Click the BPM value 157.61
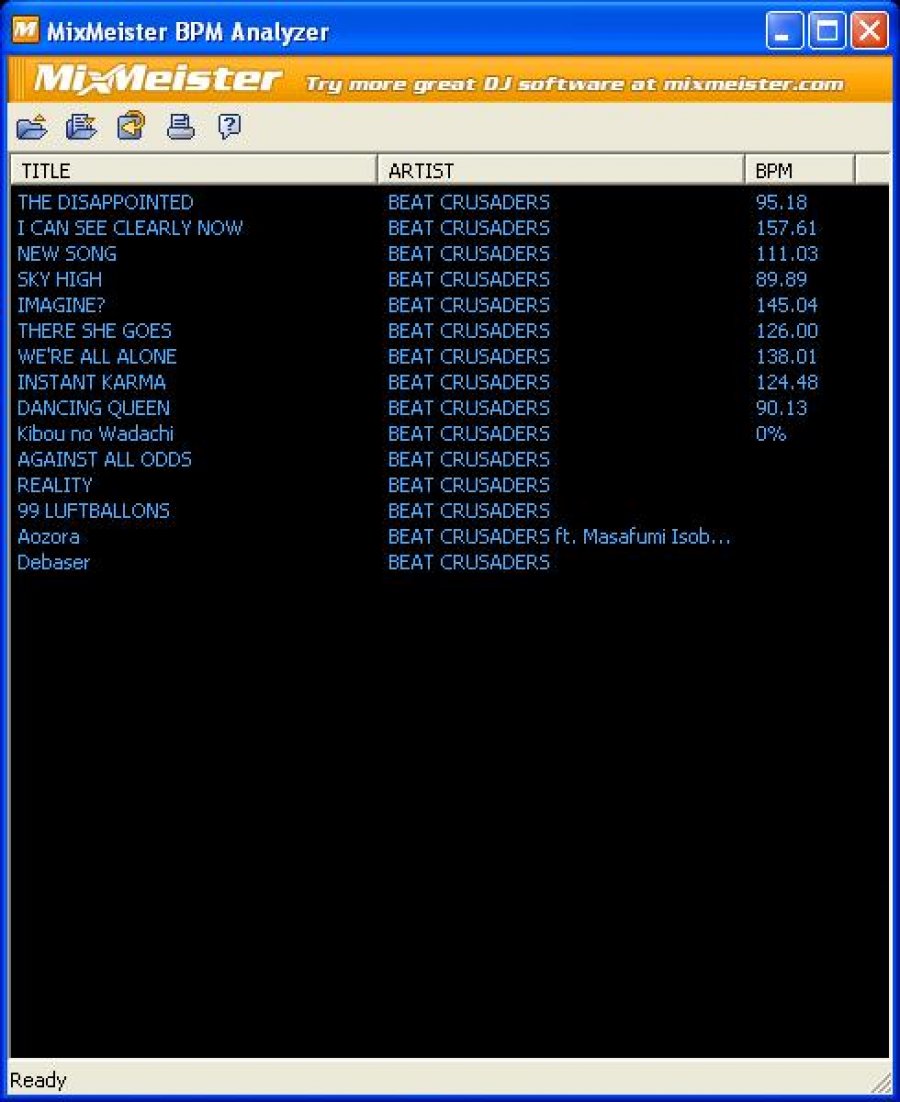The height and width of the screenshot is (1102, 900). coord(786,228)
